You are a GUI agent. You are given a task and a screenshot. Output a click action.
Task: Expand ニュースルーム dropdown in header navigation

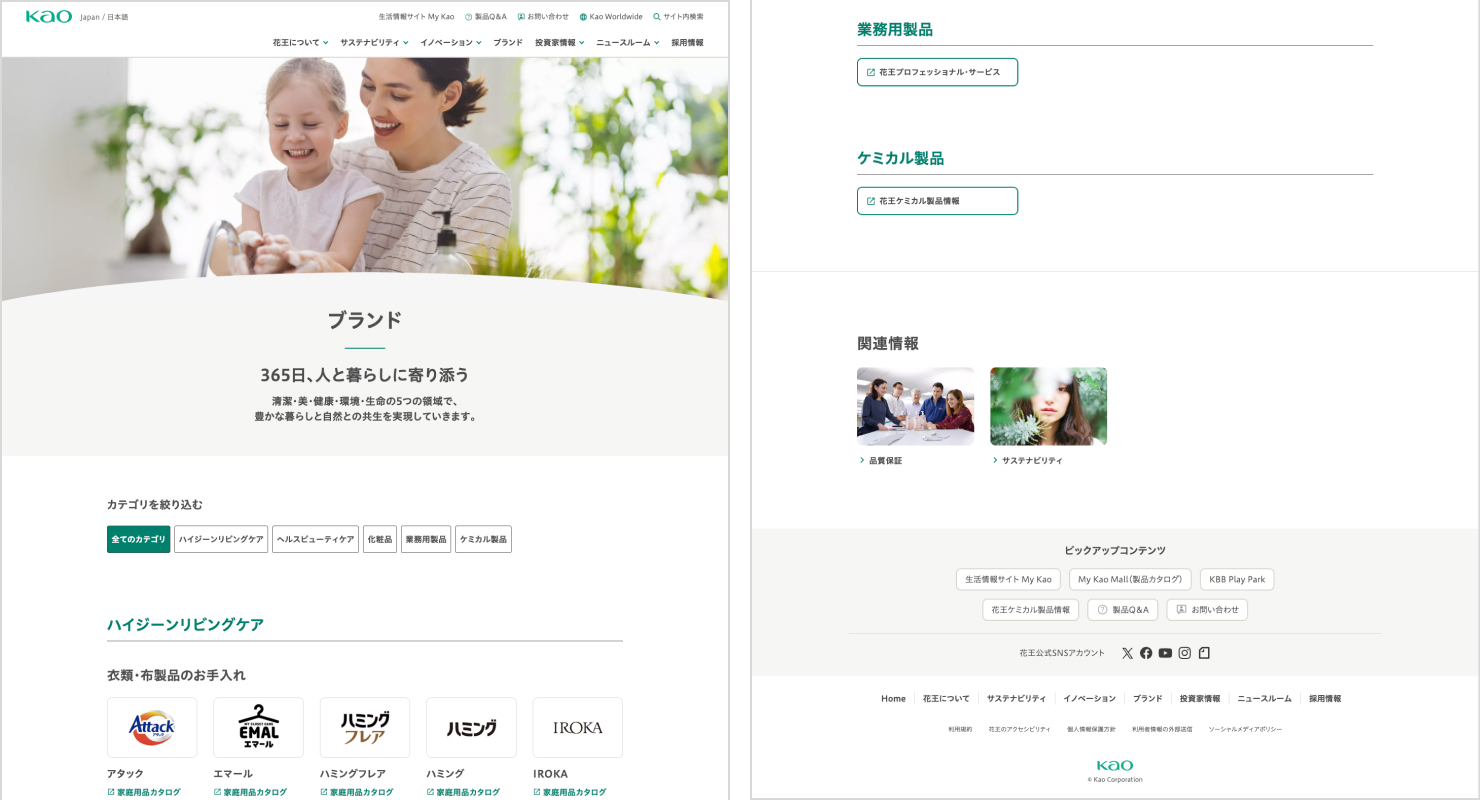point(628,43)
